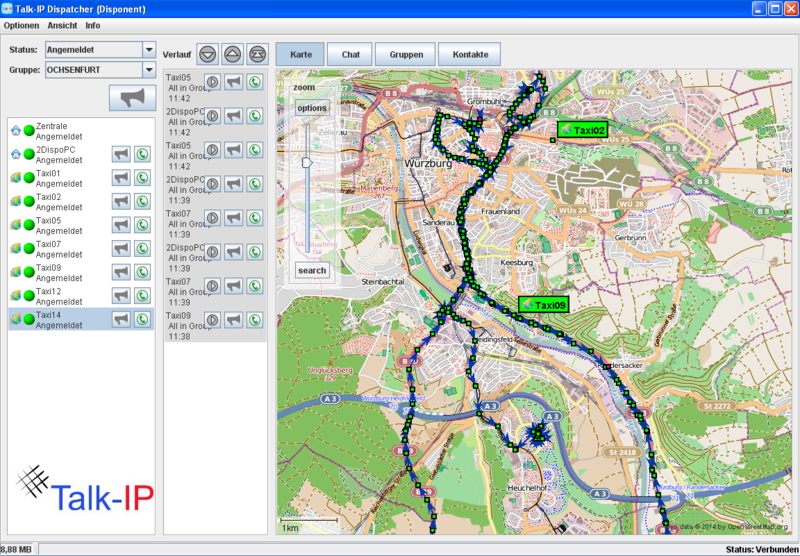This screenshot has height=556, width=800.
Task: Click the map search button
Action: tap(312, 270)
